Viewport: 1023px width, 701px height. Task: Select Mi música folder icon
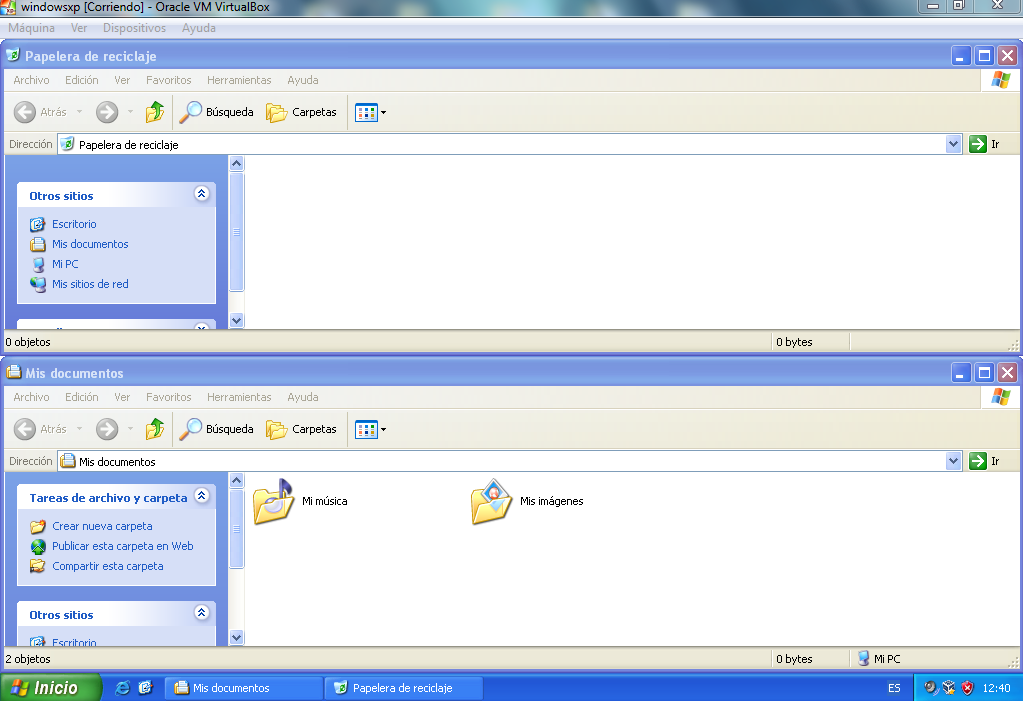pos(273,501)
